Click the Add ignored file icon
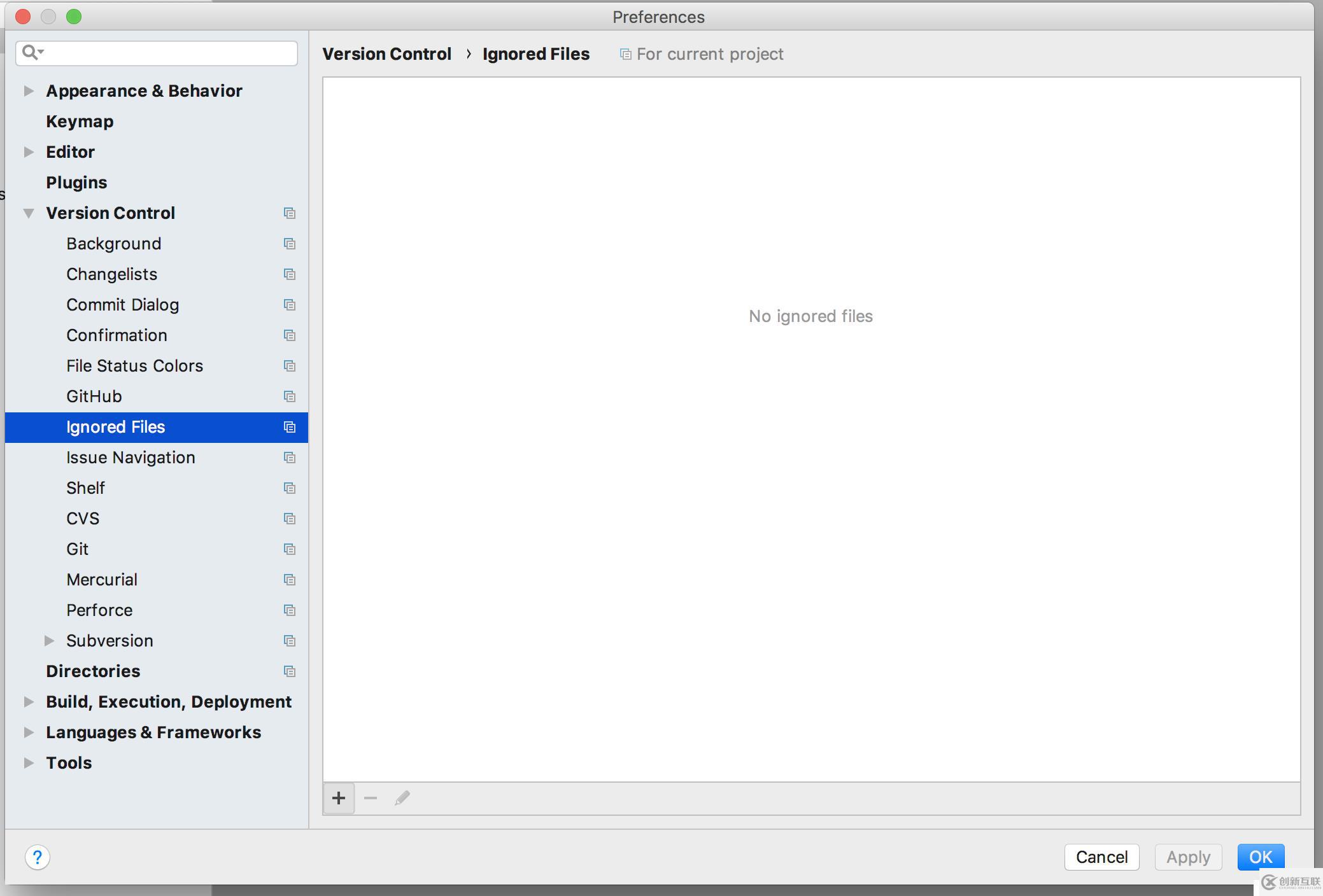This screenshot has height=896, width=1323. point(339,797)
